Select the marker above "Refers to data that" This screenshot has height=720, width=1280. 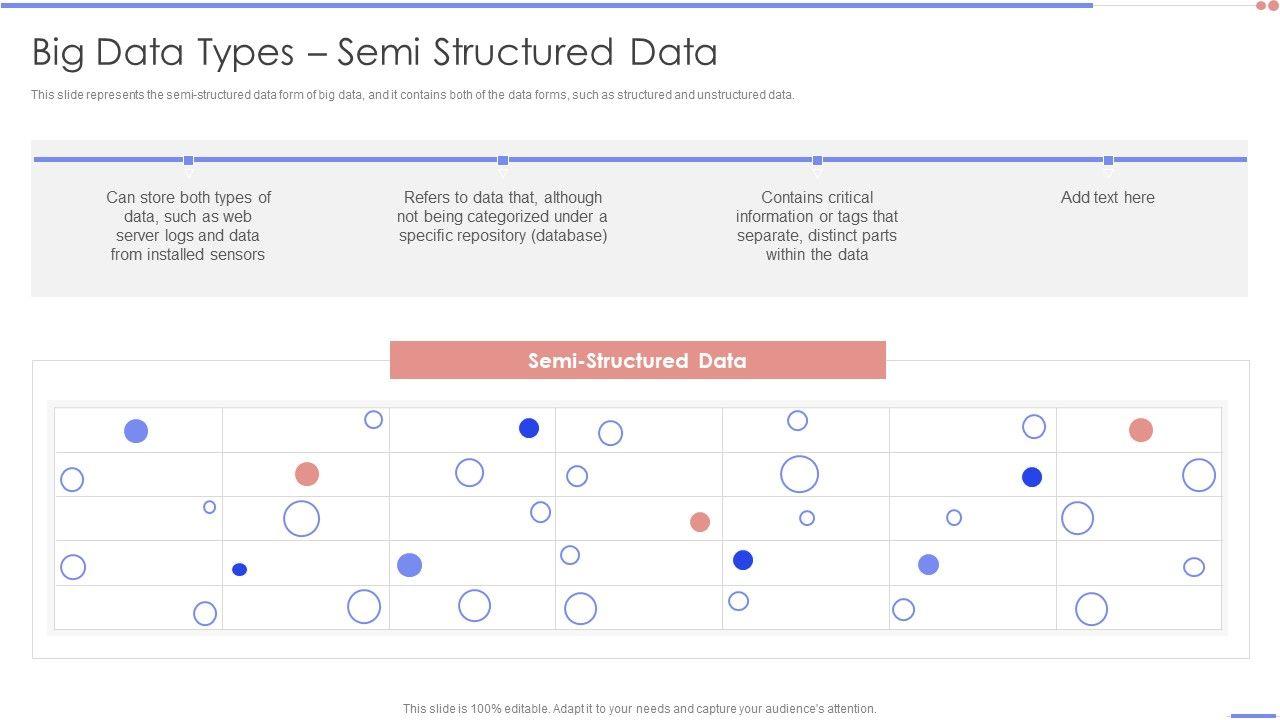pyautogui.click(x=503, y=160)
